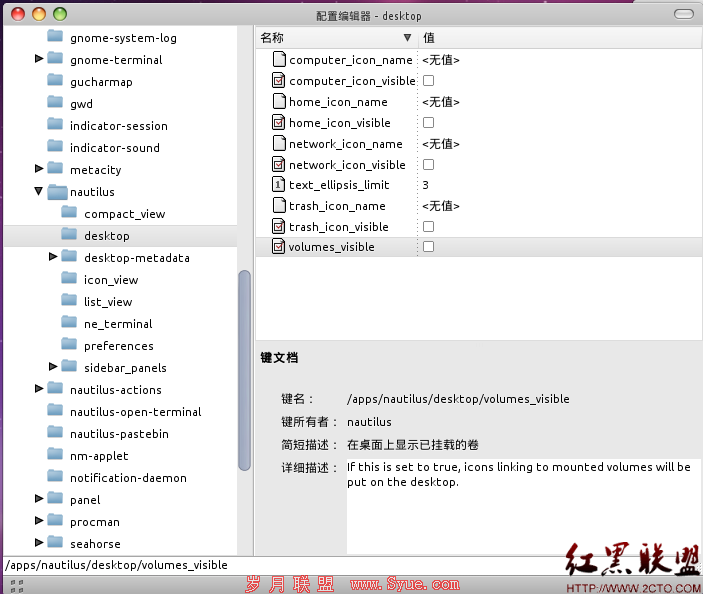
Task: Expand the desktop-metadata subfolder
Action: [53, 256]
